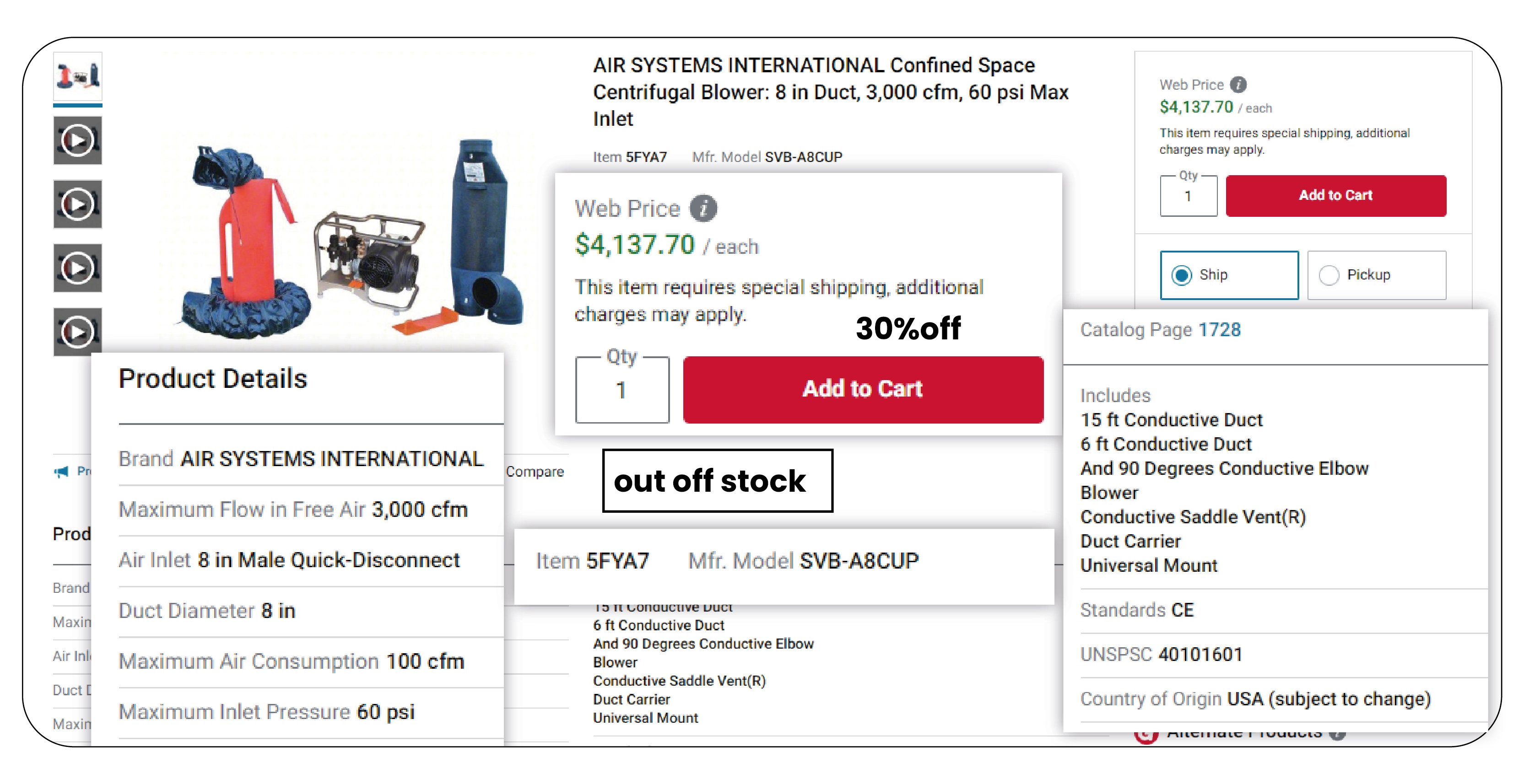The height and width of the screenshot is (784, 1524).
Task: Click the Qty field in right sidebar
Action: click(x=1189, y=196)
